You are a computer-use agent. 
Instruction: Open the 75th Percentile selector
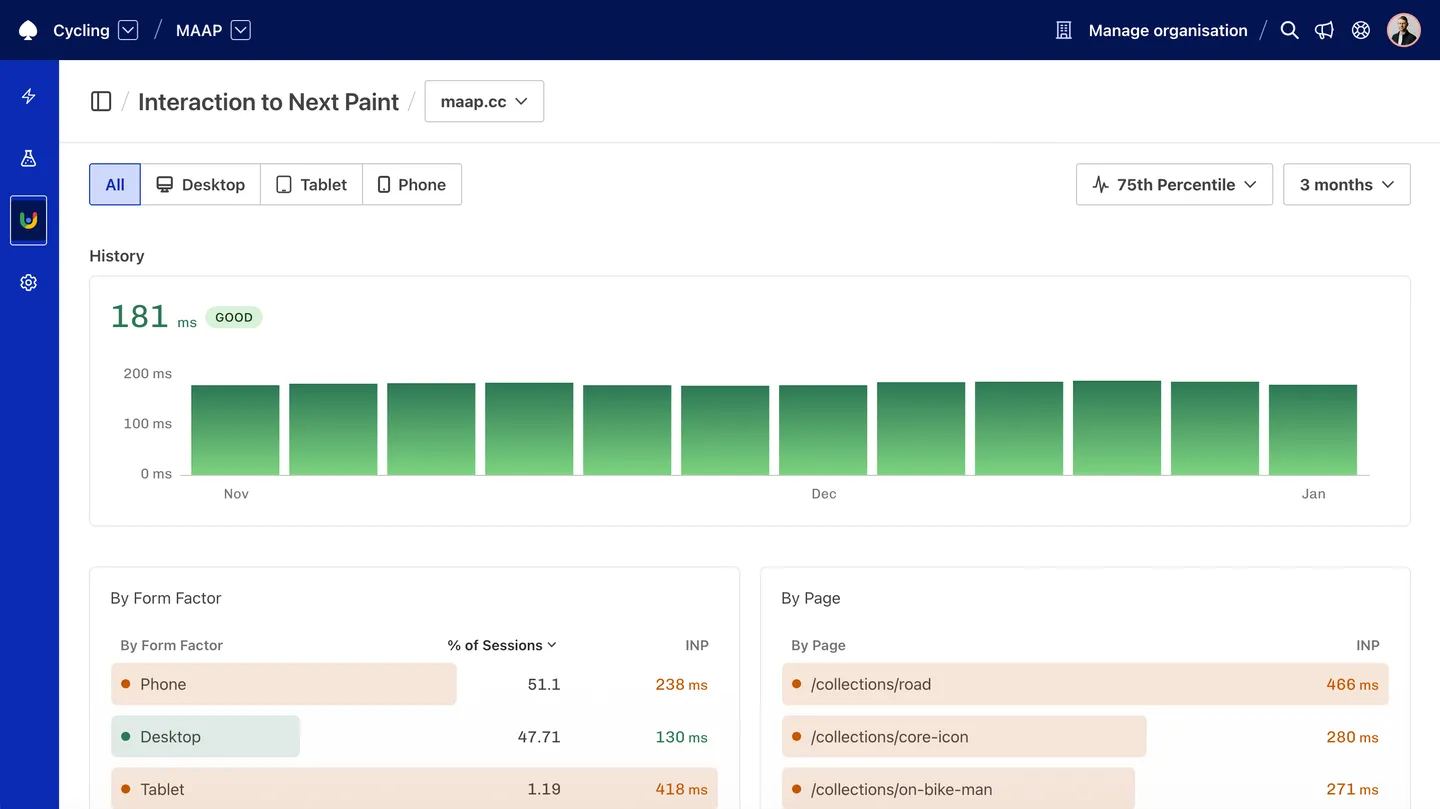[x=1174, y=184]
